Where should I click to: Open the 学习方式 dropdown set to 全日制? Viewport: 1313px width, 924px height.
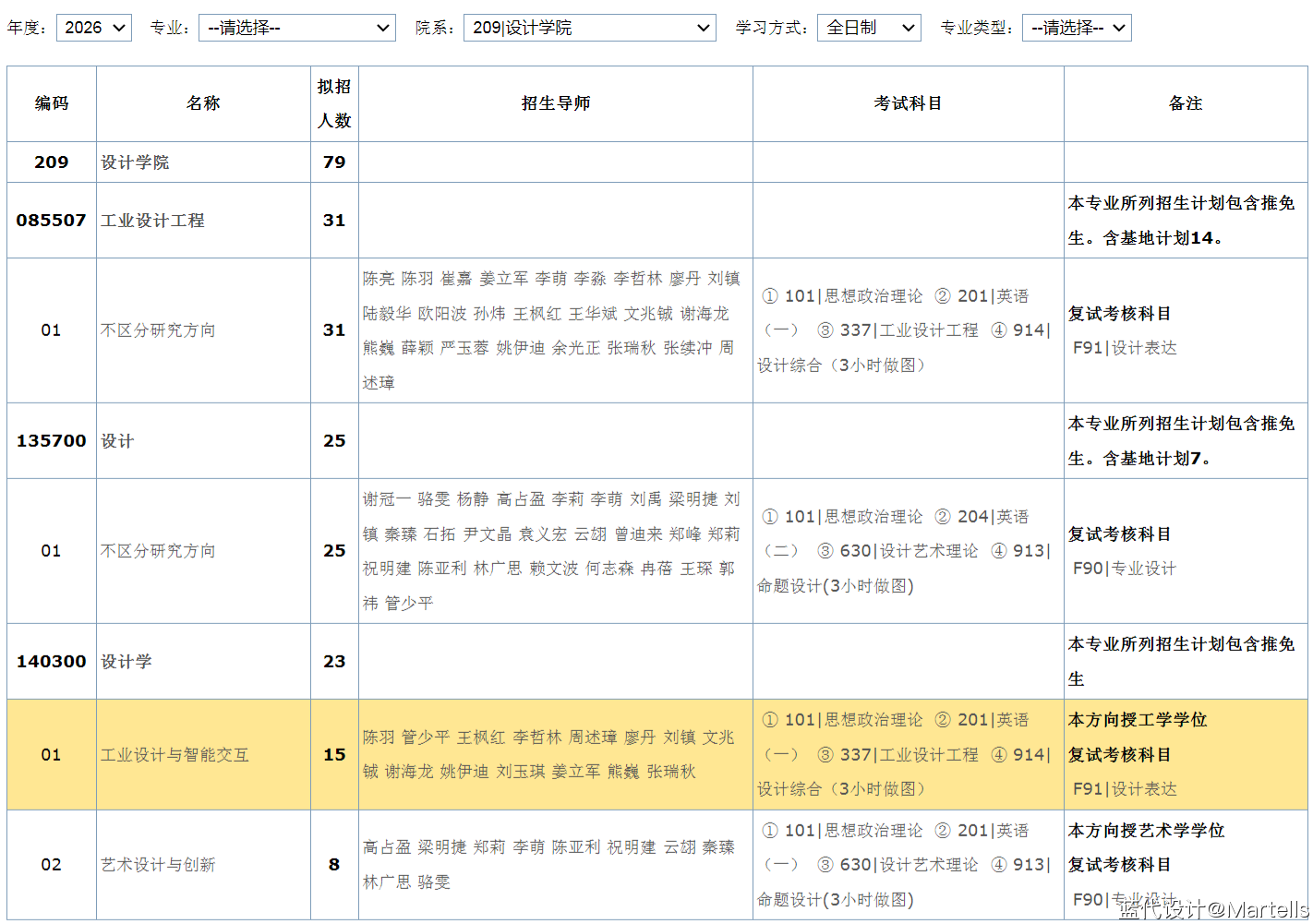(x=868, y=28)
